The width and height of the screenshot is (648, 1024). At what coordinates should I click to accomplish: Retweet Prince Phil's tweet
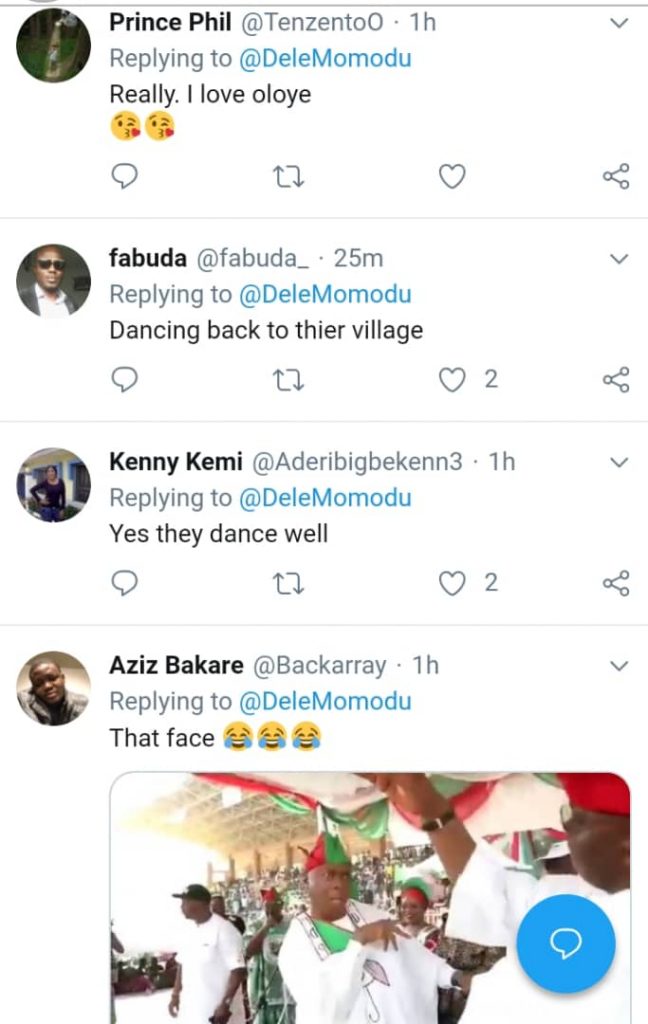288,177
